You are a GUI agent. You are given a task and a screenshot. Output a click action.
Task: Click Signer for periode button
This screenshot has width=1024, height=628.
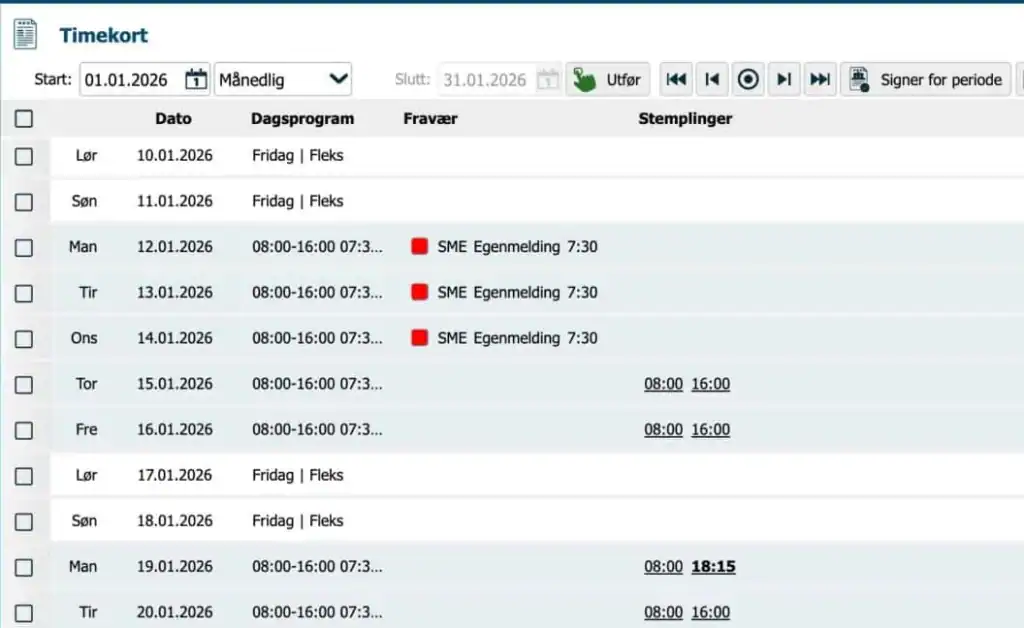click(925, 80)
